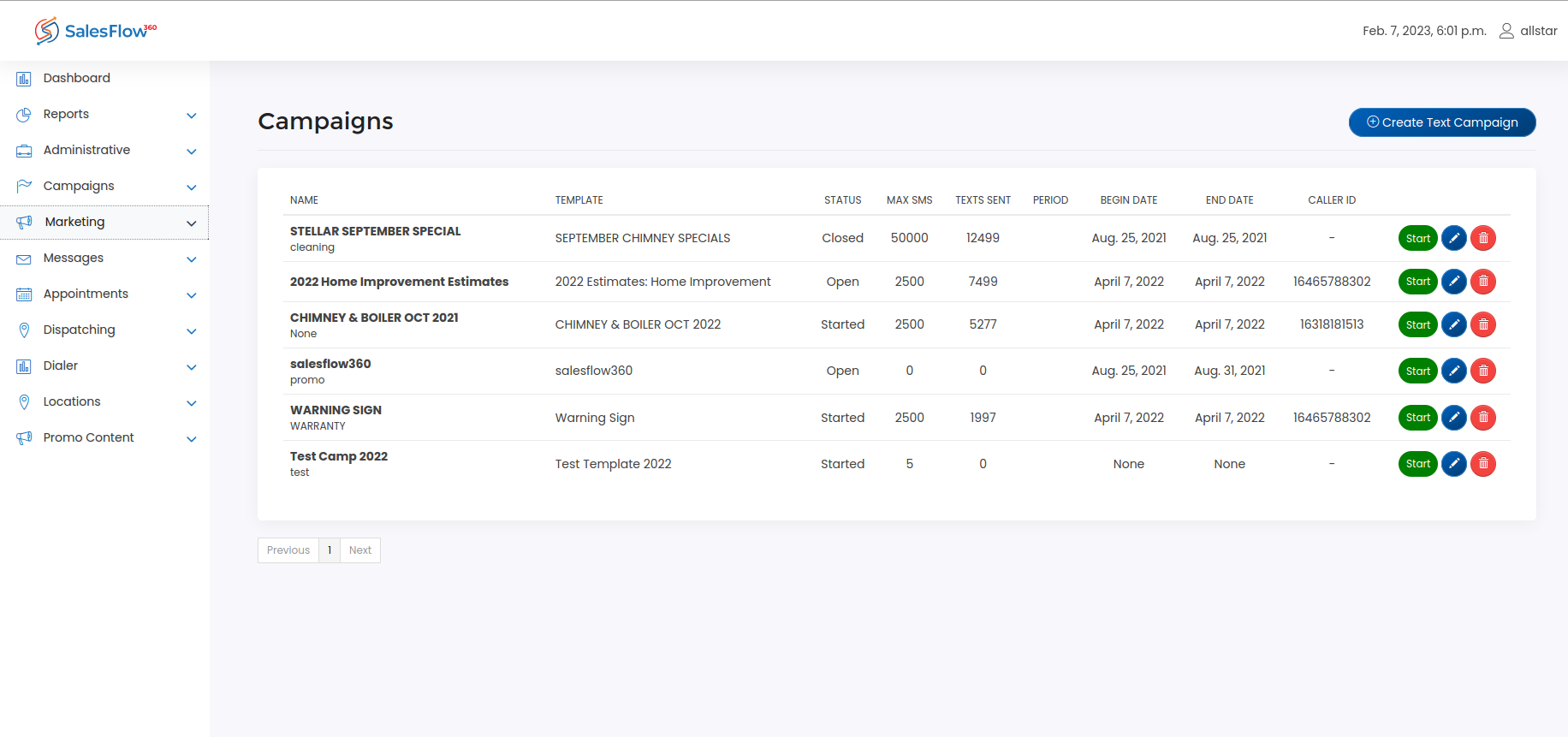Go to the Next page of campaigns
This screenshot has width=1568, height=737.
click(359, 550)
